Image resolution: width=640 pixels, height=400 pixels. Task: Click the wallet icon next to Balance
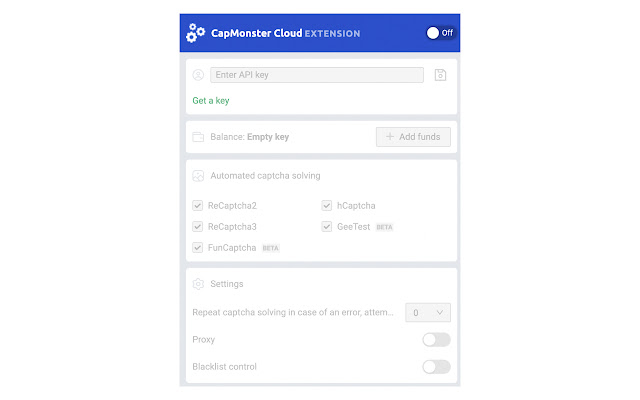click(x=198, y=137)
